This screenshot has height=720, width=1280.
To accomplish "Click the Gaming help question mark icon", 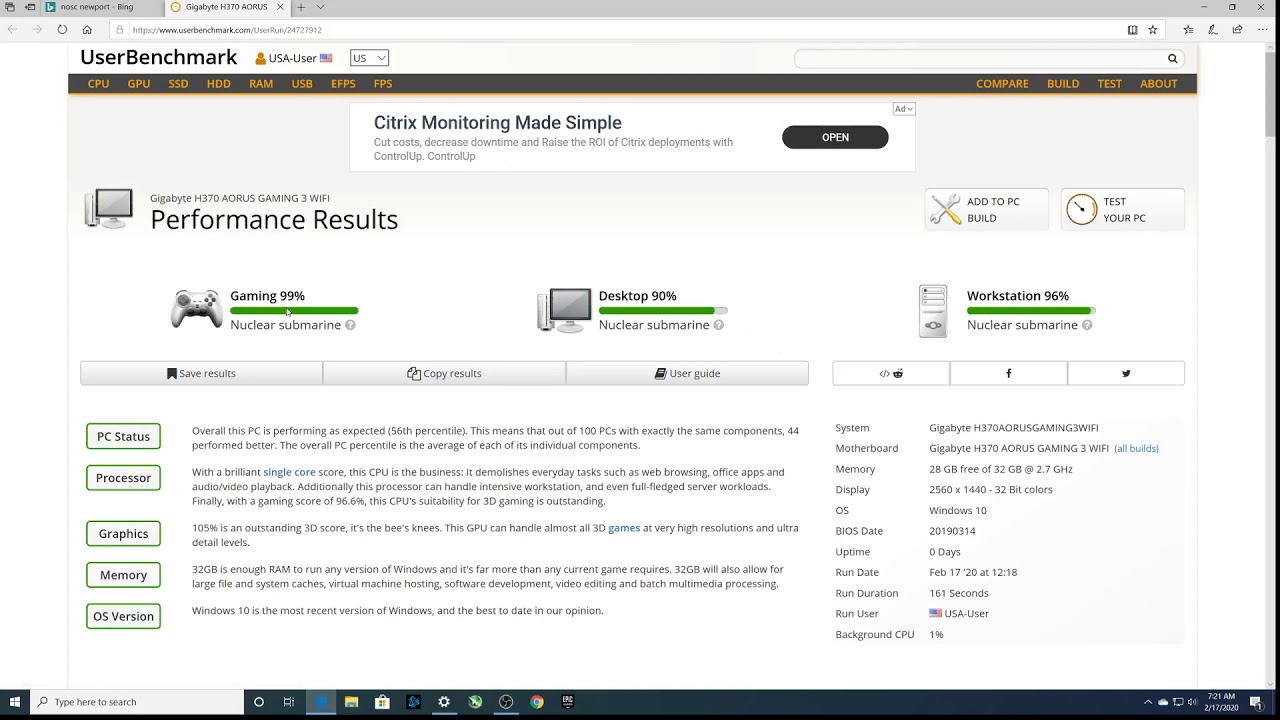I will pos(350,325).
